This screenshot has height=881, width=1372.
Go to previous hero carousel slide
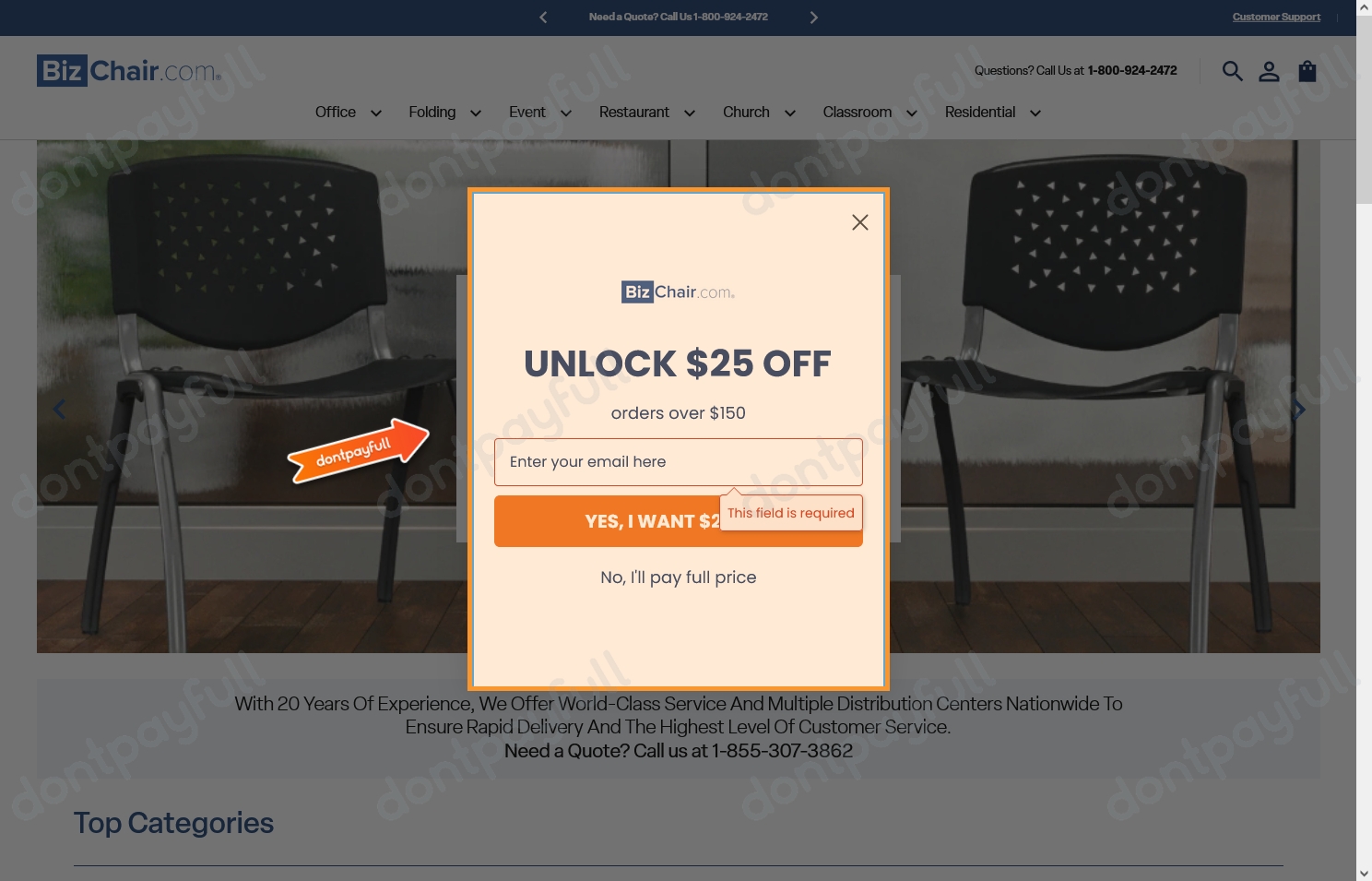tap(59, 410)
